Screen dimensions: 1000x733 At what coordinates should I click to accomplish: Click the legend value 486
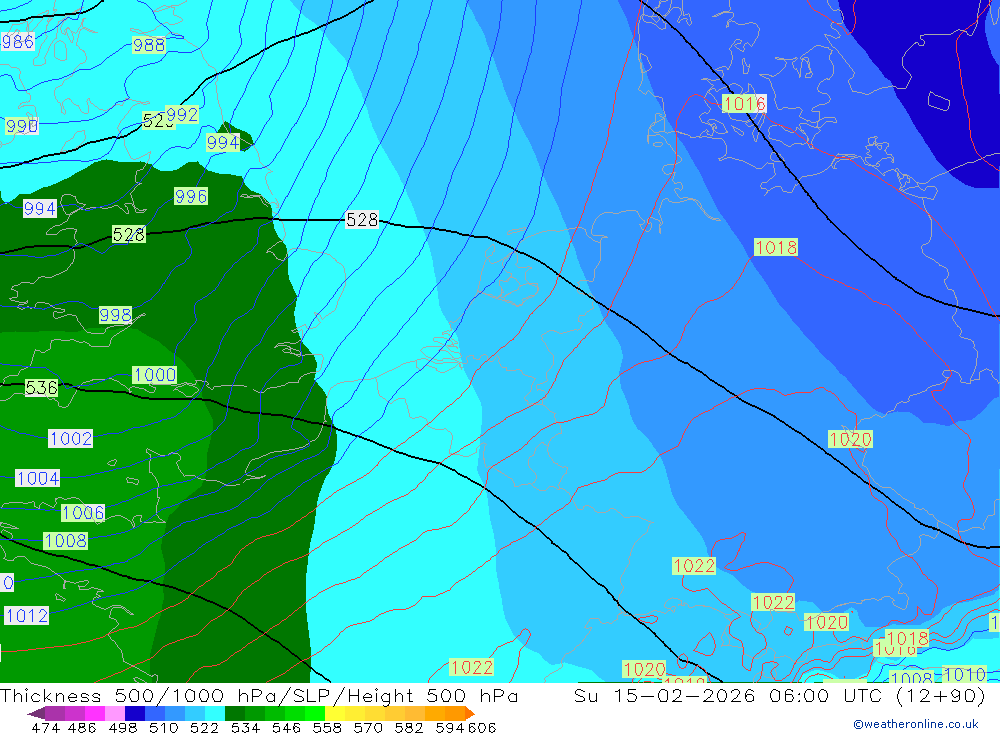tap(82, 728)
